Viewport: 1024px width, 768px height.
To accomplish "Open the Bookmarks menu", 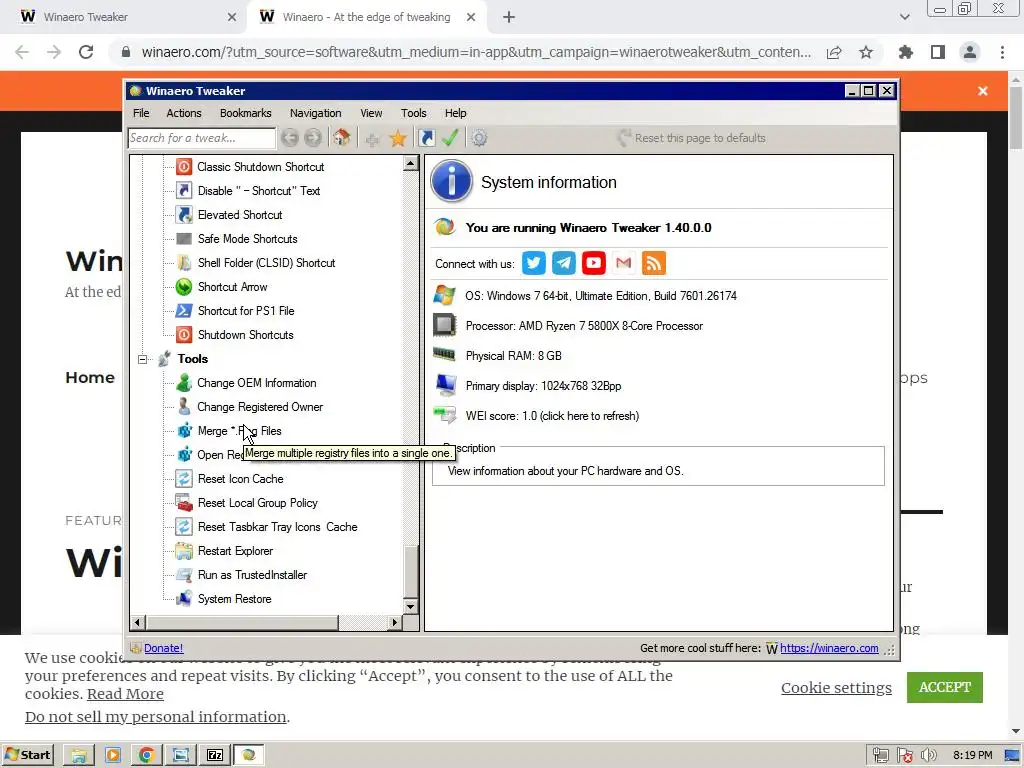I will [246, 113].
